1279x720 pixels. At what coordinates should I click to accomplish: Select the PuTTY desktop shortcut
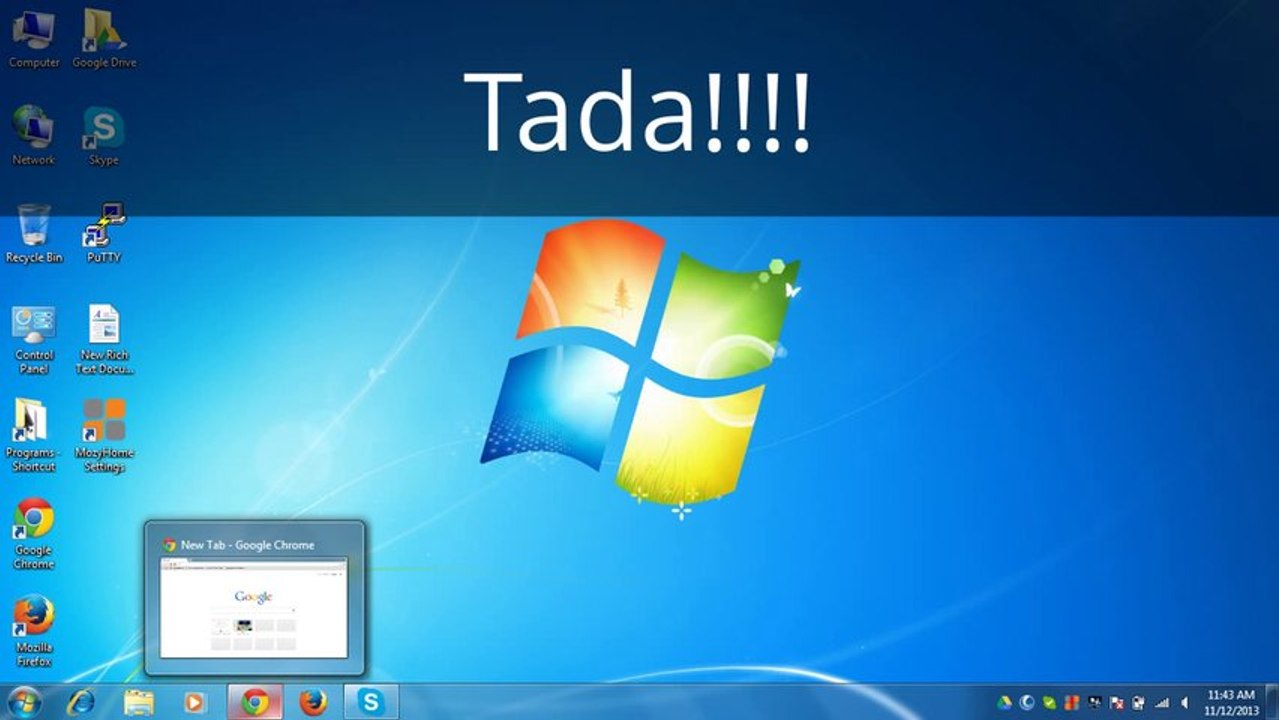[x=104, y=233]
